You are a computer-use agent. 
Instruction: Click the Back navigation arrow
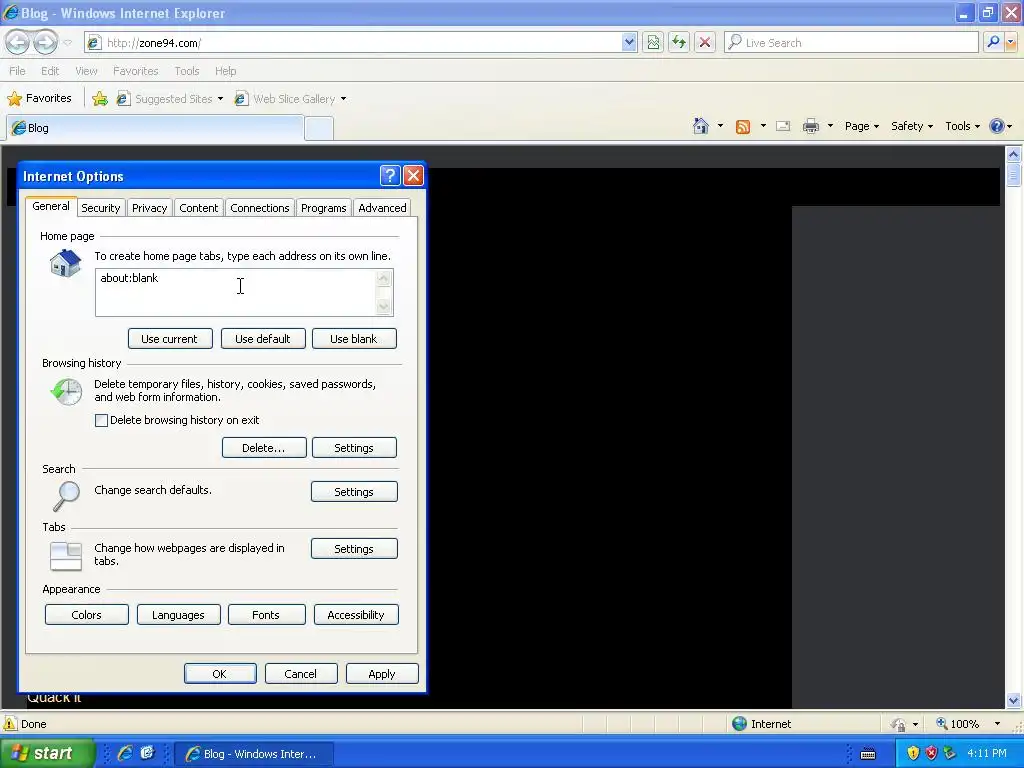coord(18,42)
